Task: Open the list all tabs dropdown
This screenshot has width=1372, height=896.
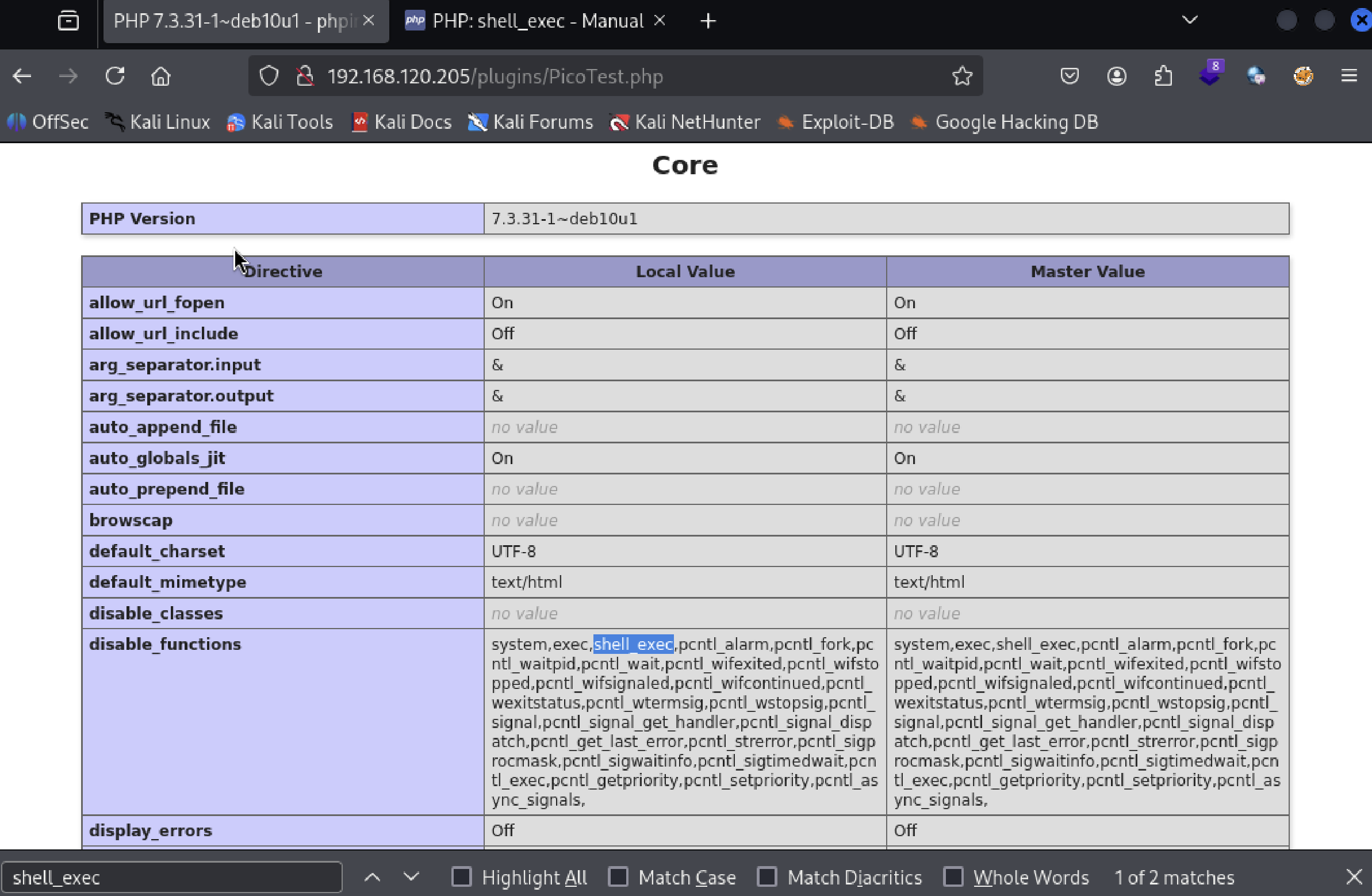Action: click(x=1190, y=21)
